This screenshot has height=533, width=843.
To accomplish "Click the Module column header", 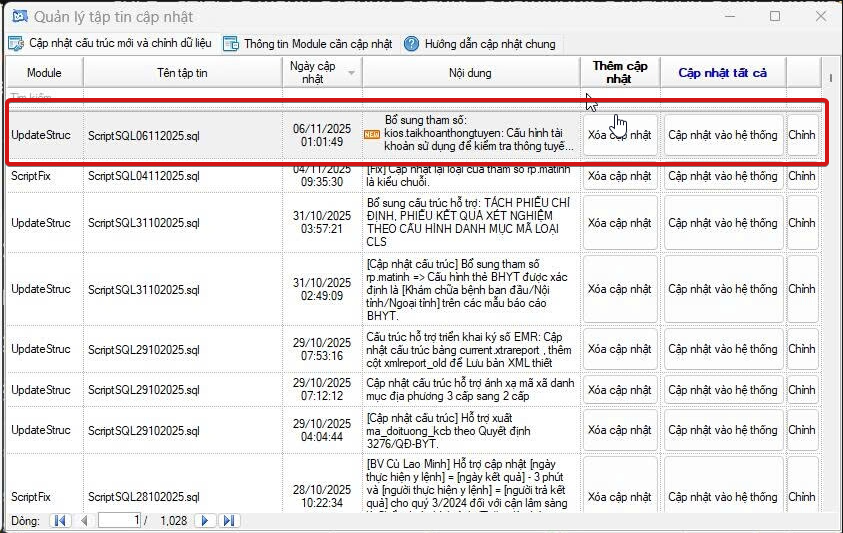I will [44, 73].
